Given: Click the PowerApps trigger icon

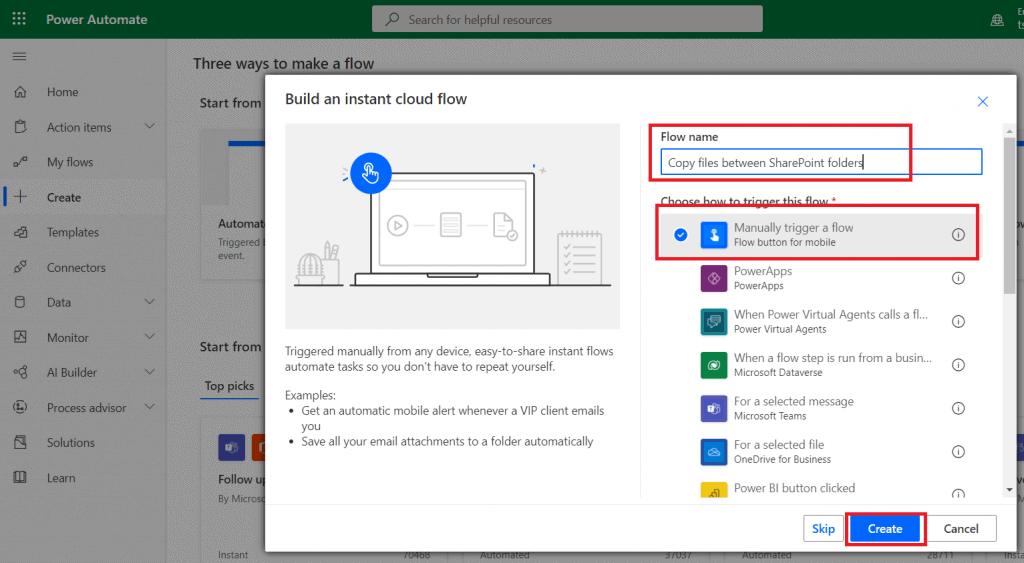Looking at the screenshot, I should point(714,278).
